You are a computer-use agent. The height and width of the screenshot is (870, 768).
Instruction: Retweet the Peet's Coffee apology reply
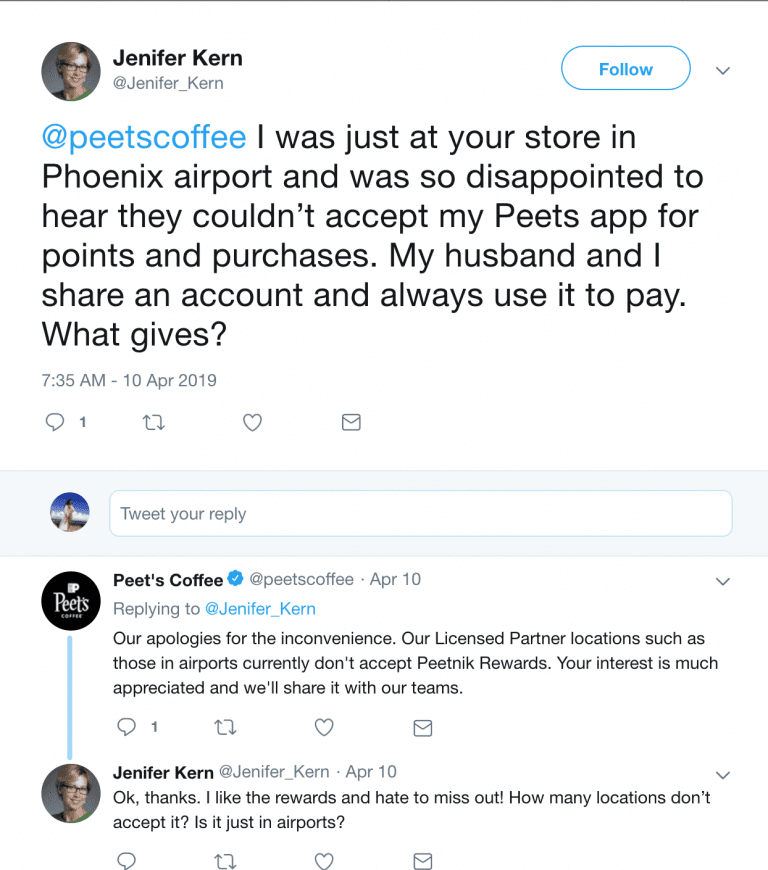[x=225, y=727]
